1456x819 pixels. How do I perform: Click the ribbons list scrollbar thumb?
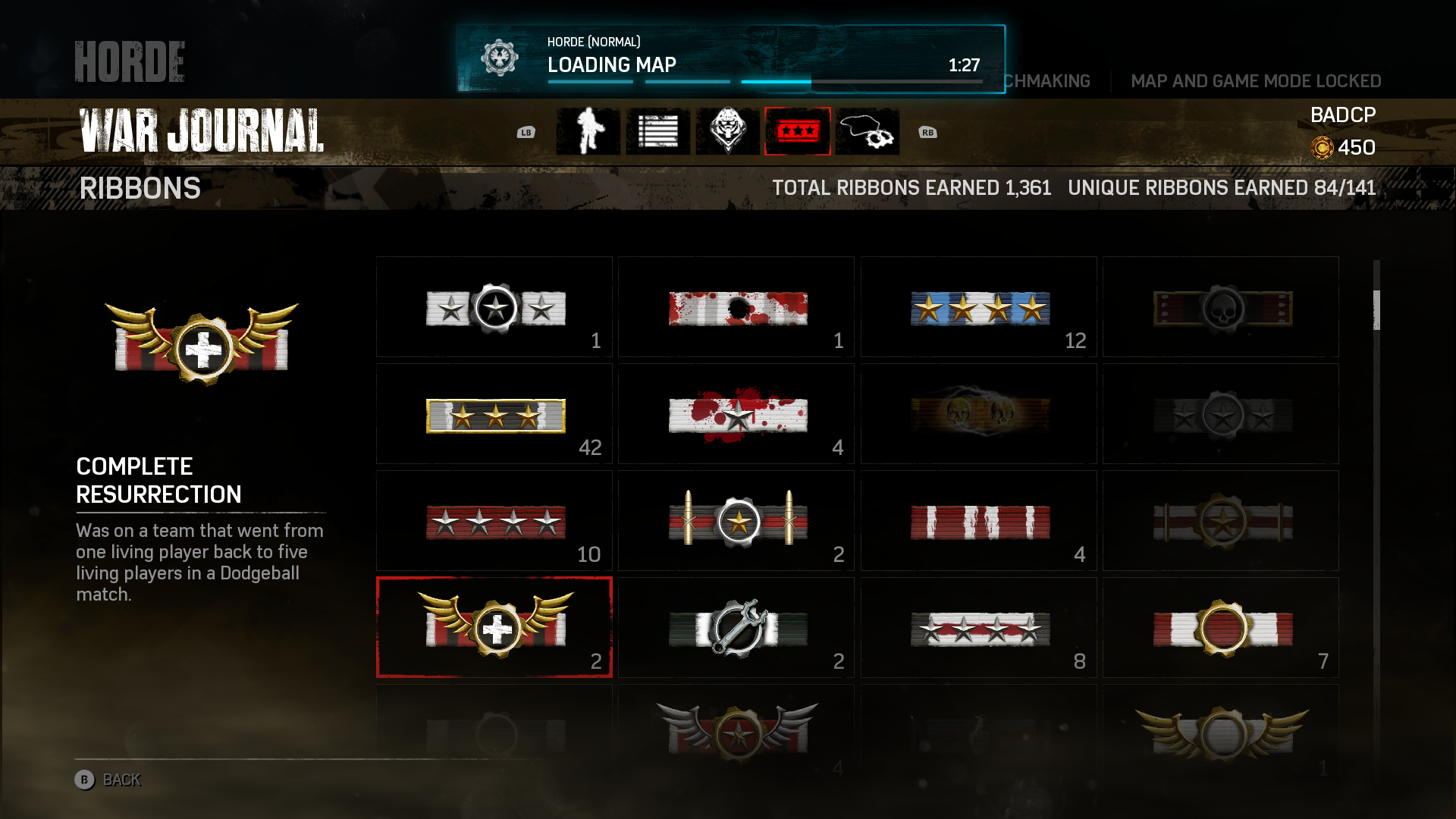point(1376,309)
